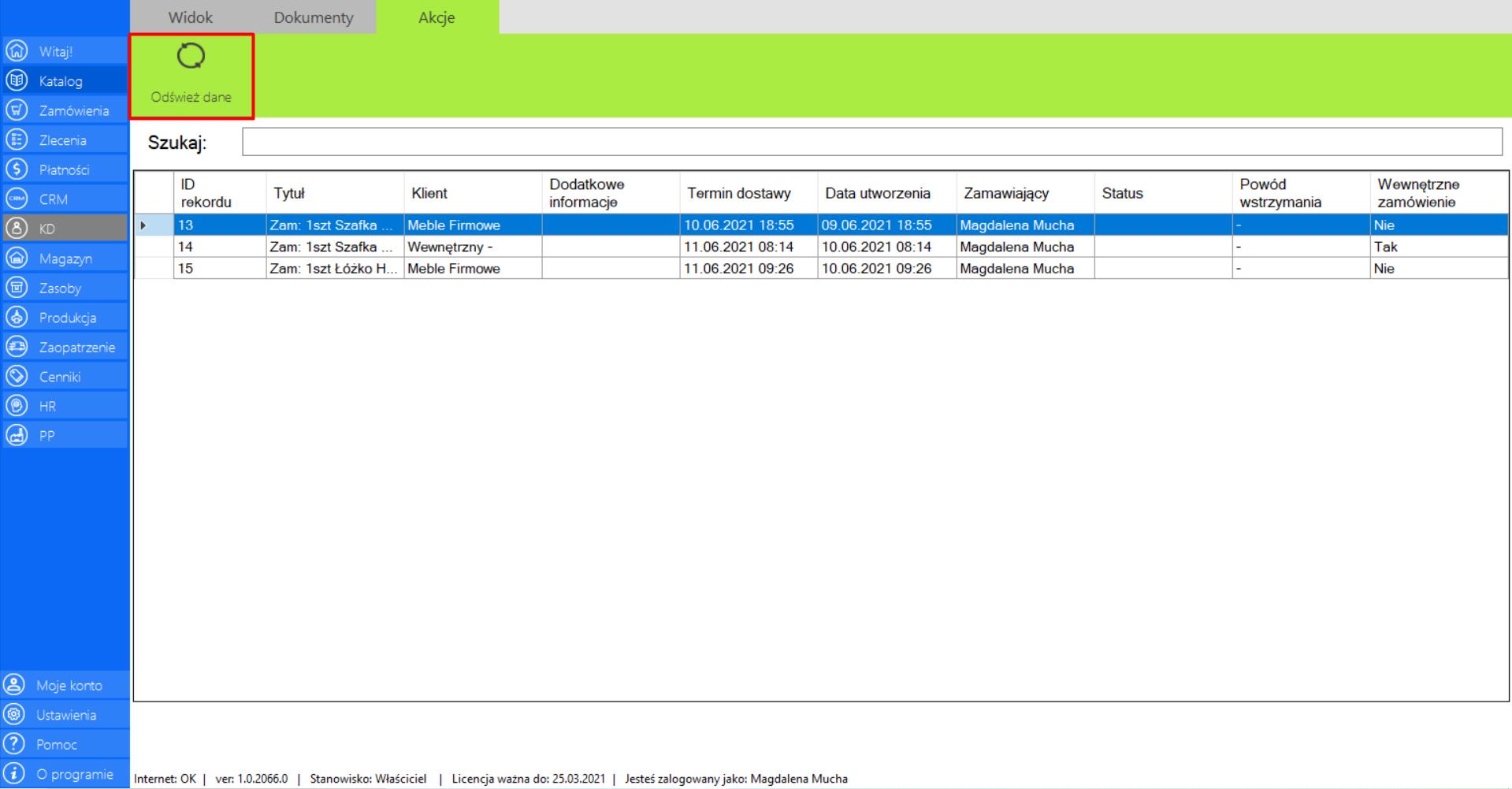Open the Magazyn warehouse icon

[16, 259]
